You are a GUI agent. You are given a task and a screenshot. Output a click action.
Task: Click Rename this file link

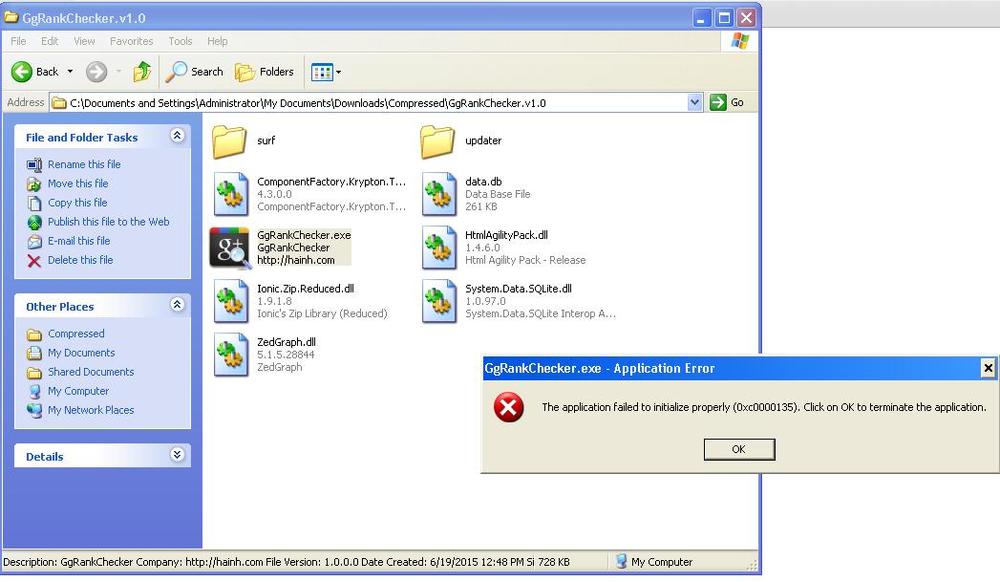(x=84, y=164)
